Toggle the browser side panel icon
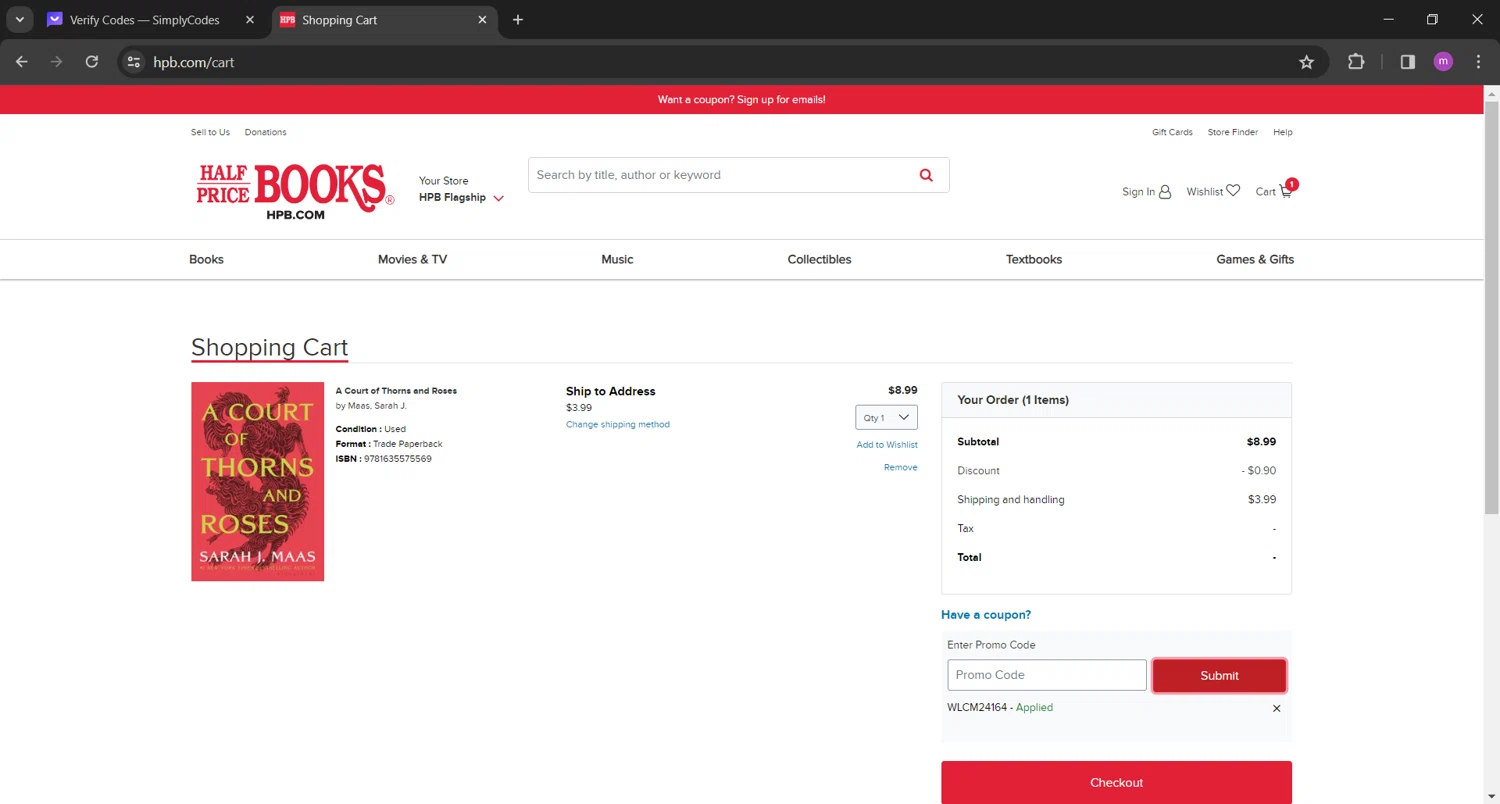The image size is (1500, 804). 1408,62
